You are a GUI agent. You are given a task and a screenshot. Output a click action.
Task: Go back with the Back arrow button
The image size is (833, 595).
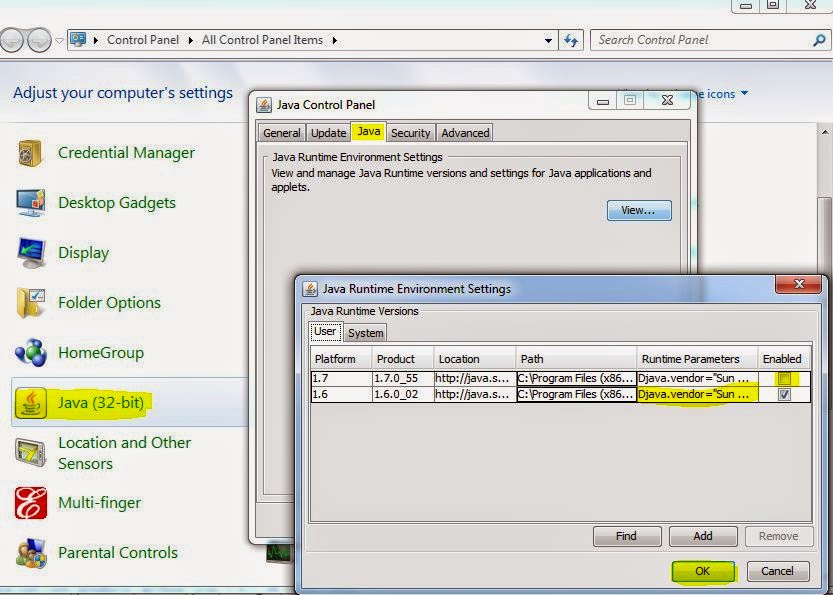[x=12, y=40]
